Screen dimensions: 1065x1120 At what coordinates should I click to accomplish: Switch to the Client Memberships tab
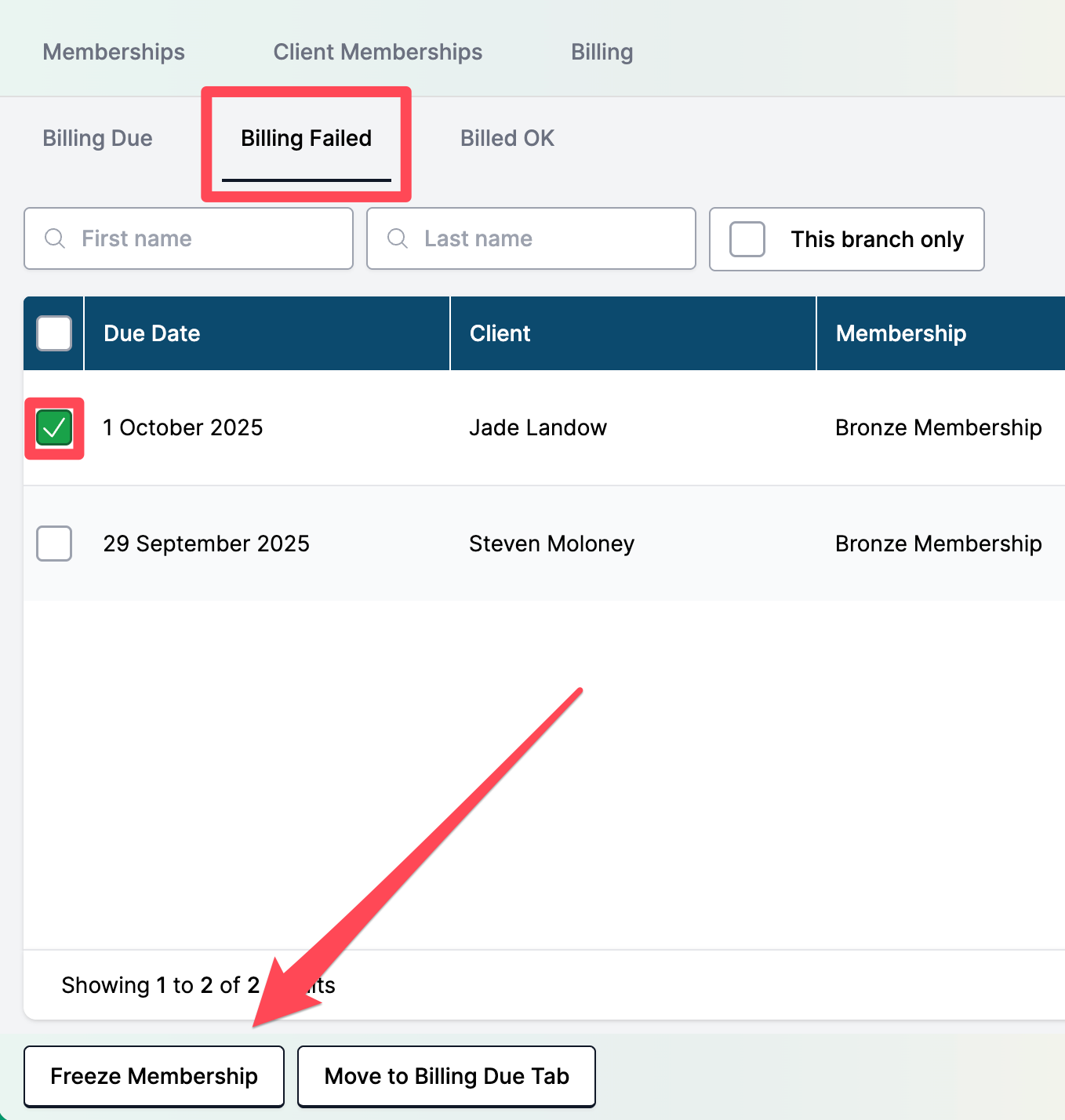377,52
